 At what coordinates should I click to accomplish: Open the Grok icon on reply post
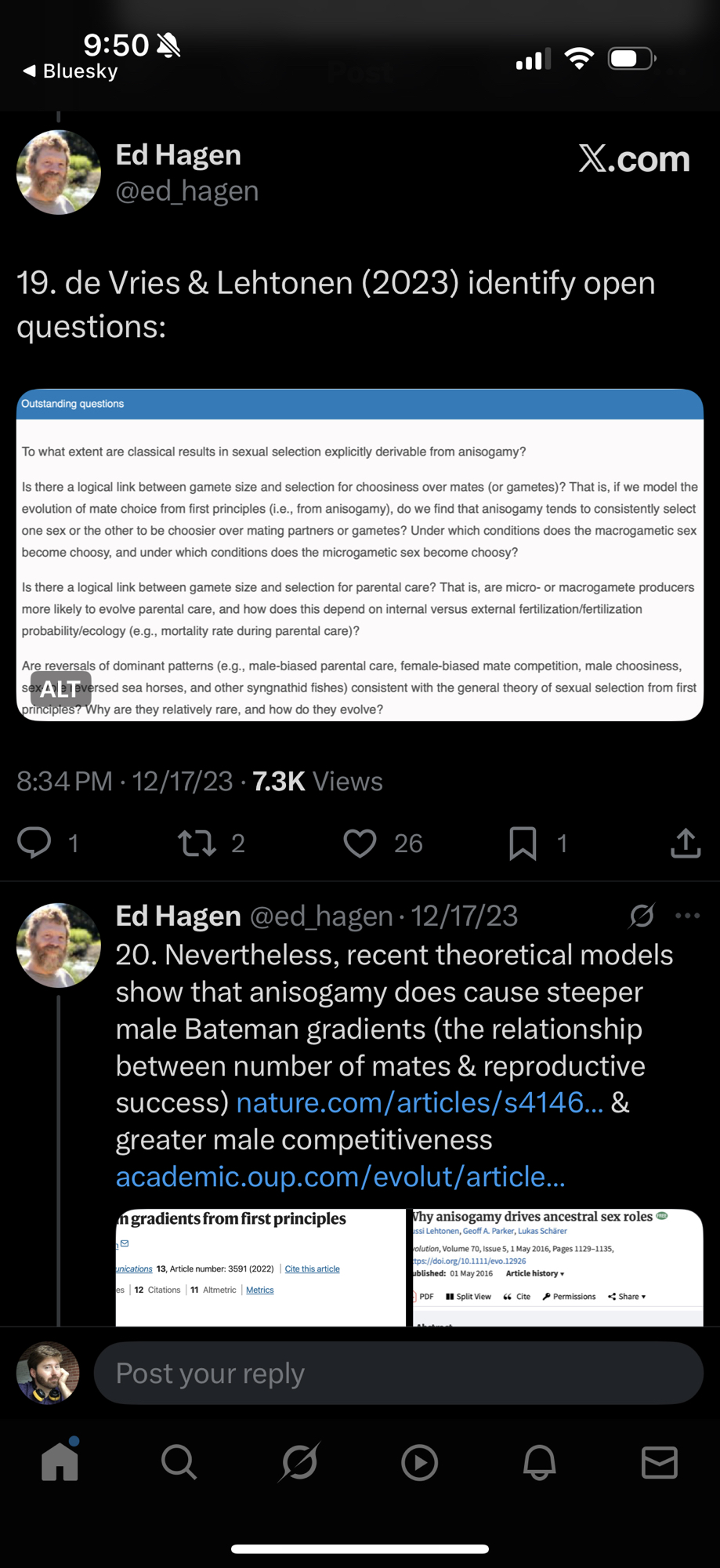(x=642, y=915)
